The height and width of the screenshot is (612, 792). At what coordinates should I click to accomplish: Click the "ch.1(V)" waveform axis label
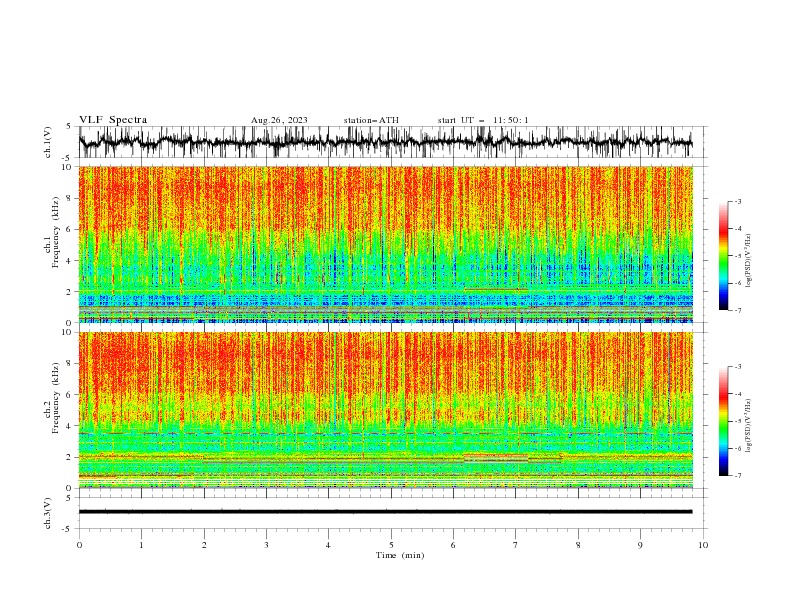click(x=48, y=142)
